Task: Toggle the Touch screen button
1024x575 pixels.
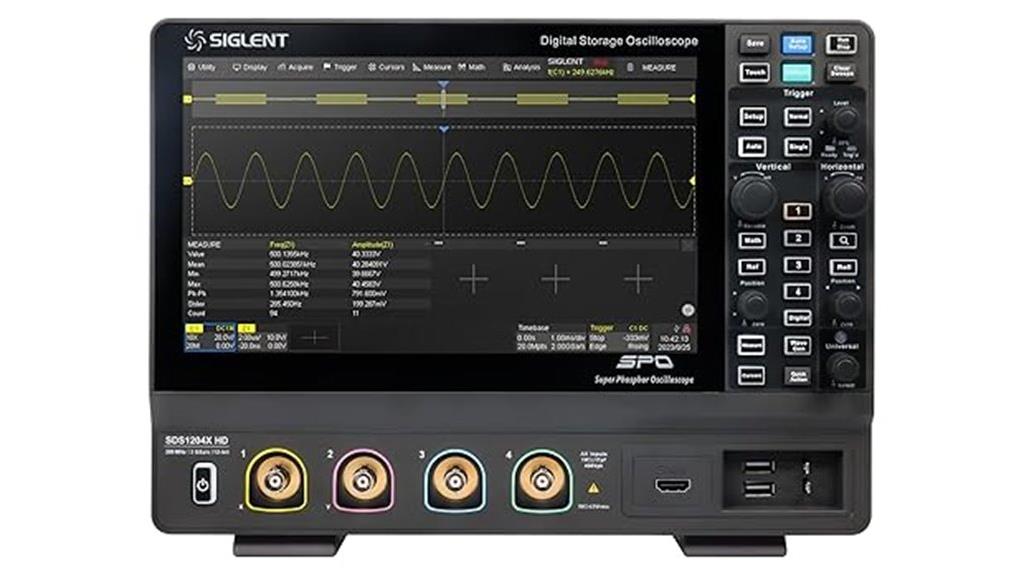Action: click(753, 73)
